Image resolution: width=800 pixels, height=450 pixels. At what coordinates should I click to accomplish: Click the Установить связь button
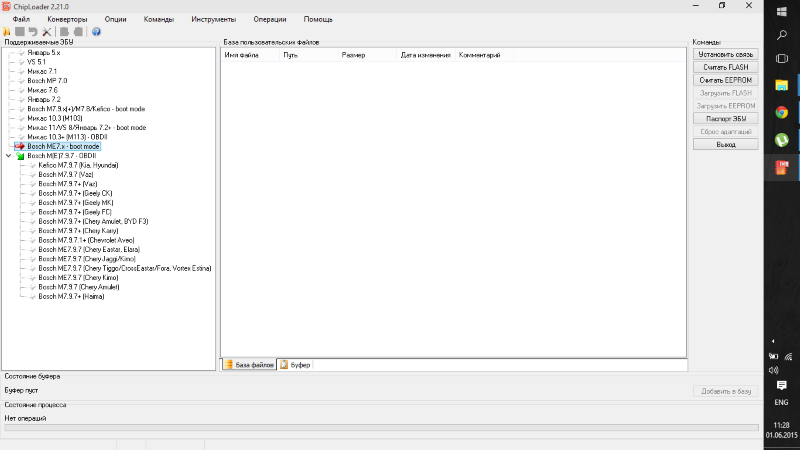[x=725, y=54]
